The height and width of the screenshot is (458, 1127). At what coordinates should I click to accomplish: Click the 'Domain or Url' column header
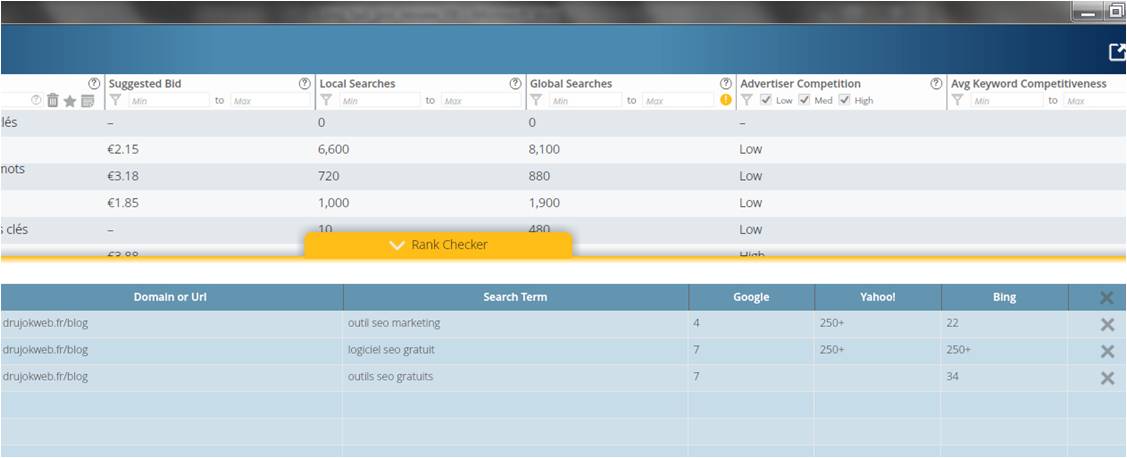tap(172, 297)
